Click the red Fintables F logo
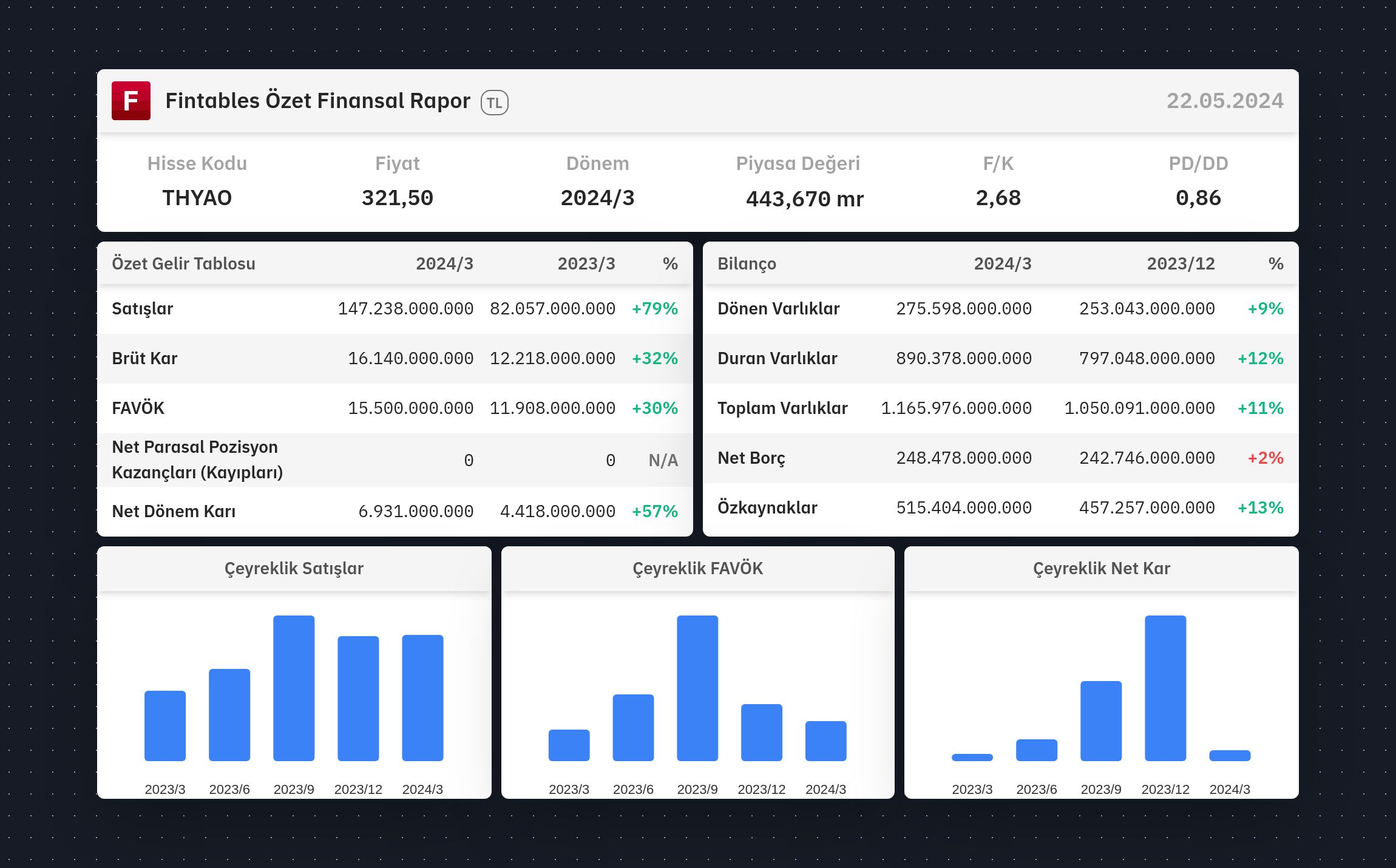The height and width of the screenshot is (868, 1396). point(131,101)
